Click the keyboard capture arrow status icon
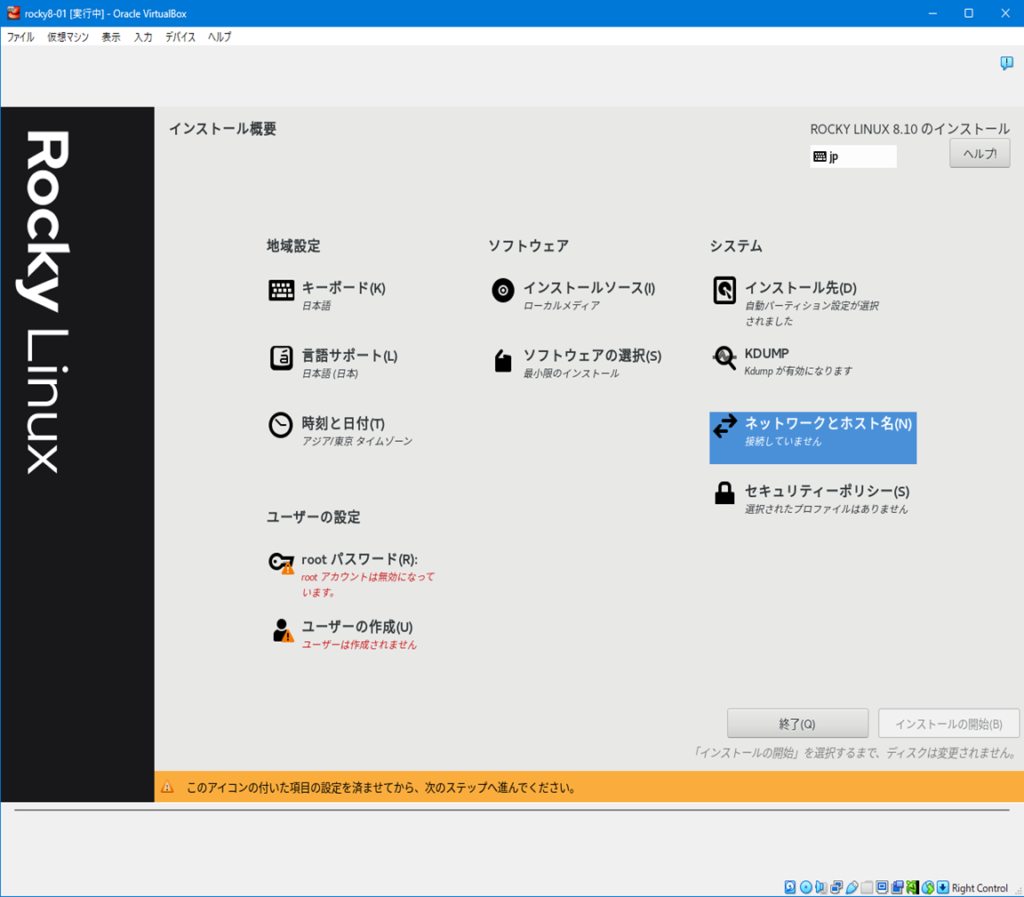The height and width of the screenshot is (897, 1024). [x=943, y=887]
